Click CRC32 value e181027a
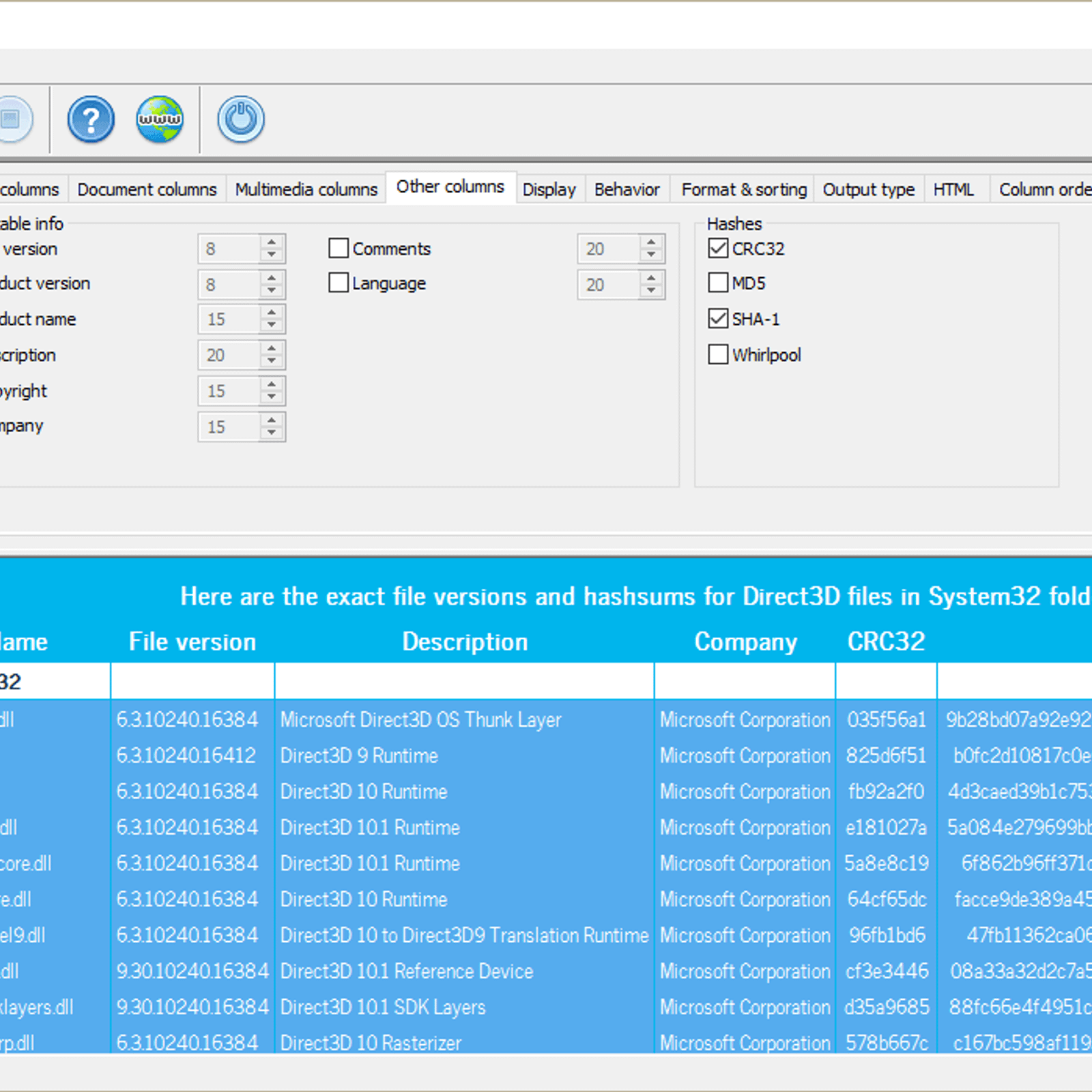 tap(887, 827)
